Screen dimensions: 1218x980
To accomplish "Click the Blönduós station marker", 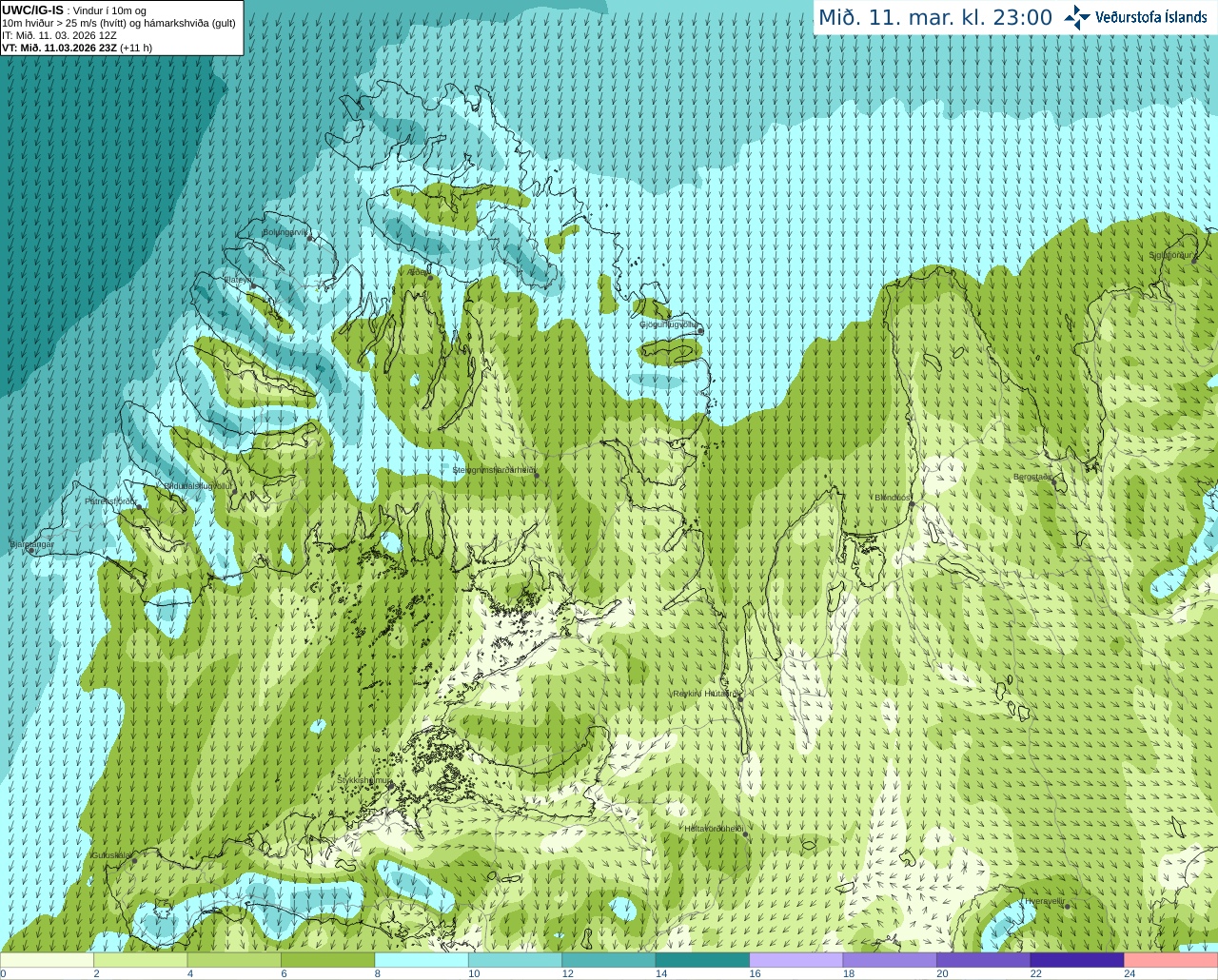I will [911, 503].
